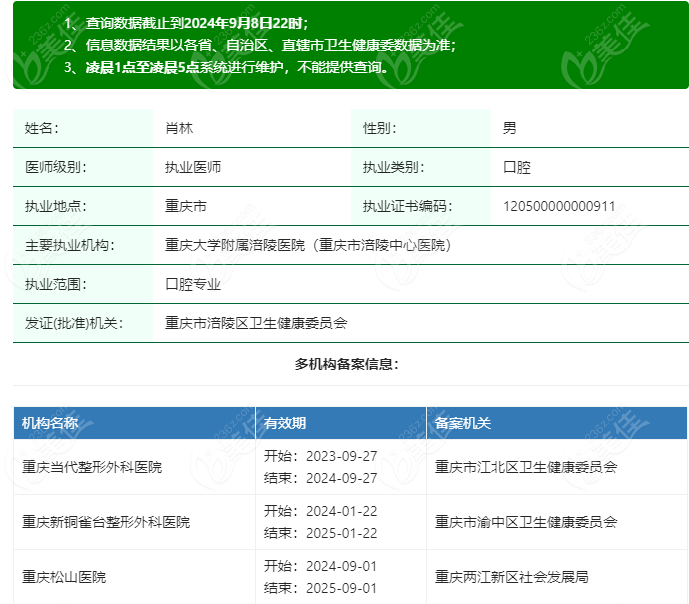689x604 pixels.
Task: Click 重庆市江北区卫生健康委员会 filing authority
Action: pos(526,467)
